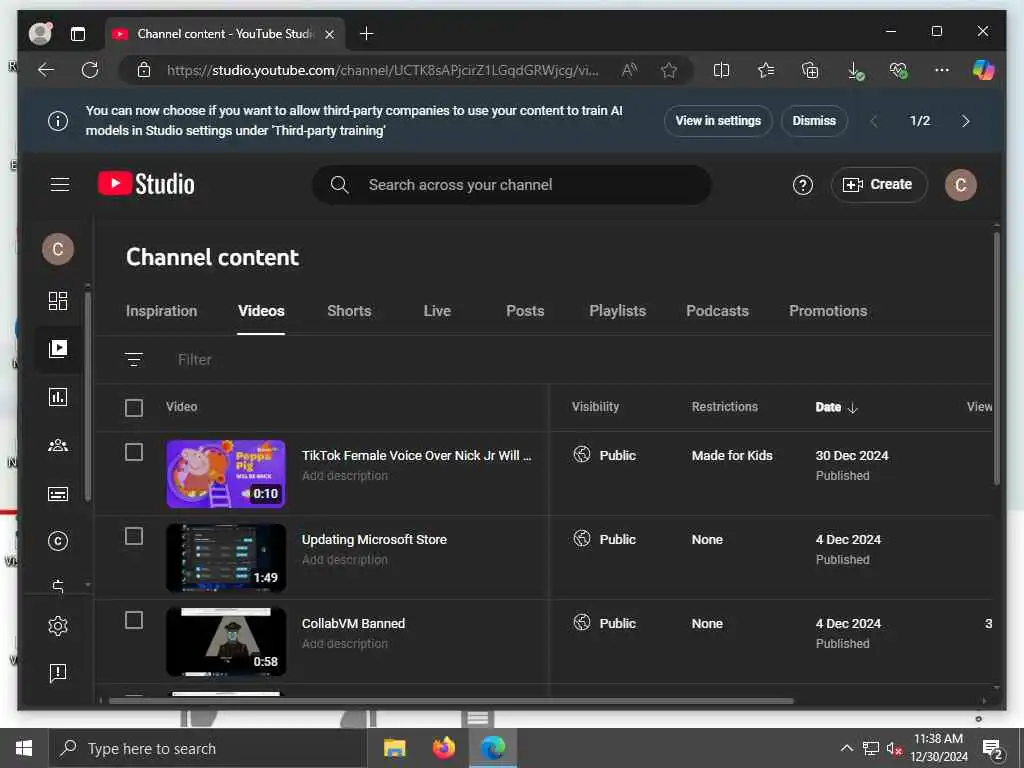The width and height of the screenshot is (1024, 768).
Task: Click the Read aloud icon in address bar
Action: coord(630,70)
